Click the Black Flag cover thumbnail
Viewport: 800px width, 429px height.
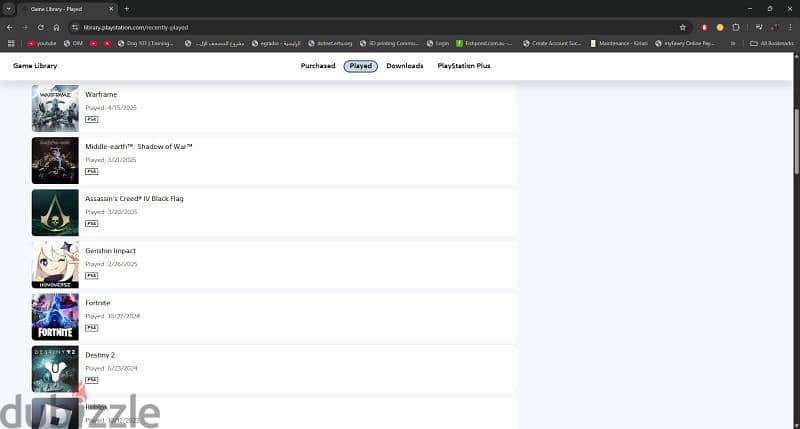tap(55, 213)
